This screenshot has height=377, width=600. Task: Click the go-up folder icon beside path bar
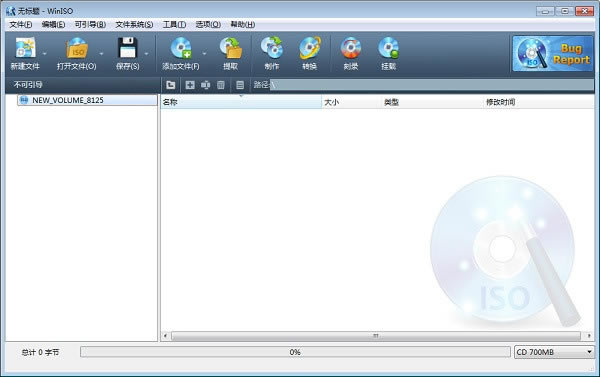point(171,85)
